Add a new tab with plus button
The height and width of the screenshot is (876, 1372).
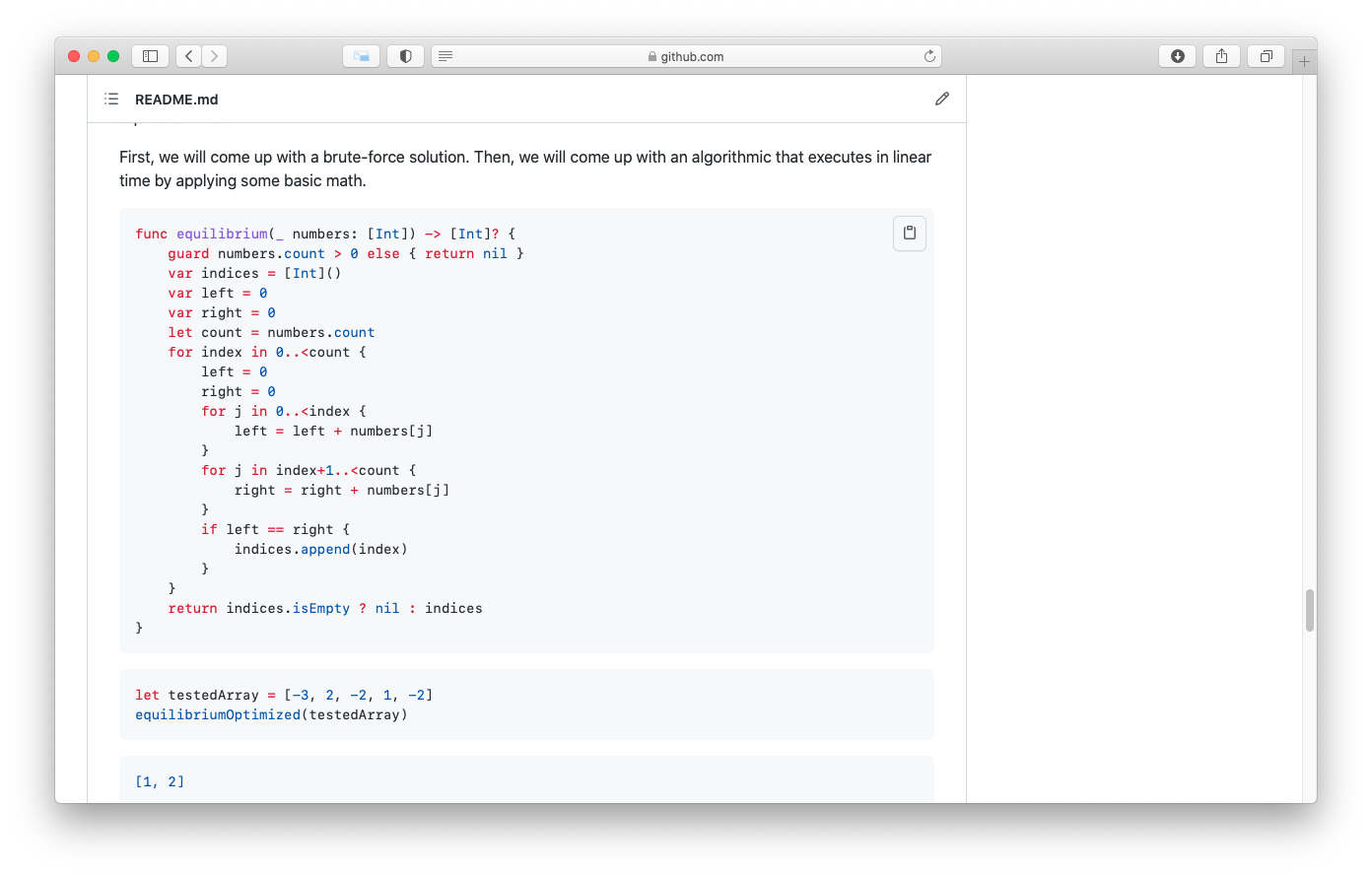[x=1304, y=61]
